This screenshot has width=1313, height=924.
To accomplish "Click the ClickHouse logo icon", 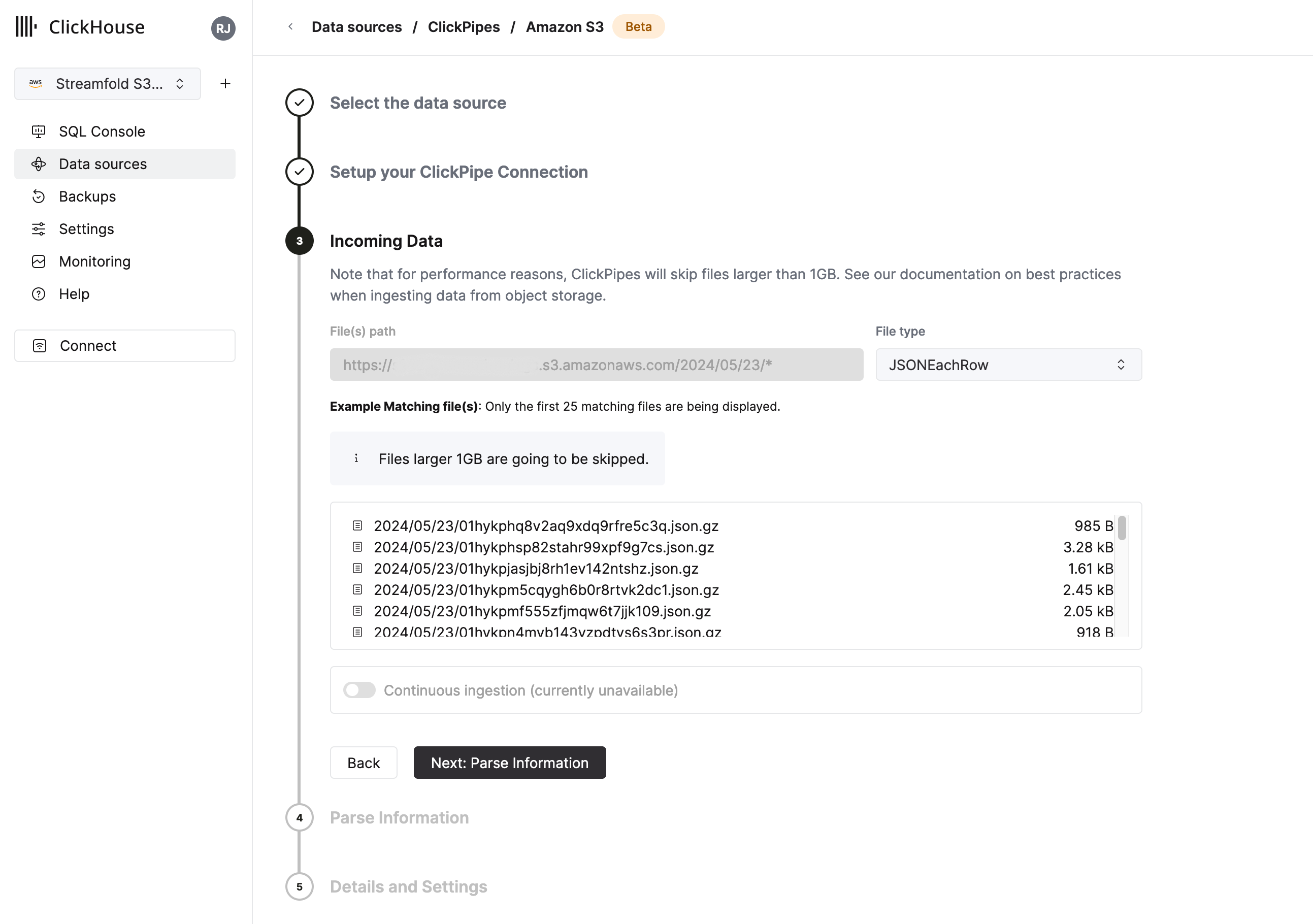I will tap(26, 26).
